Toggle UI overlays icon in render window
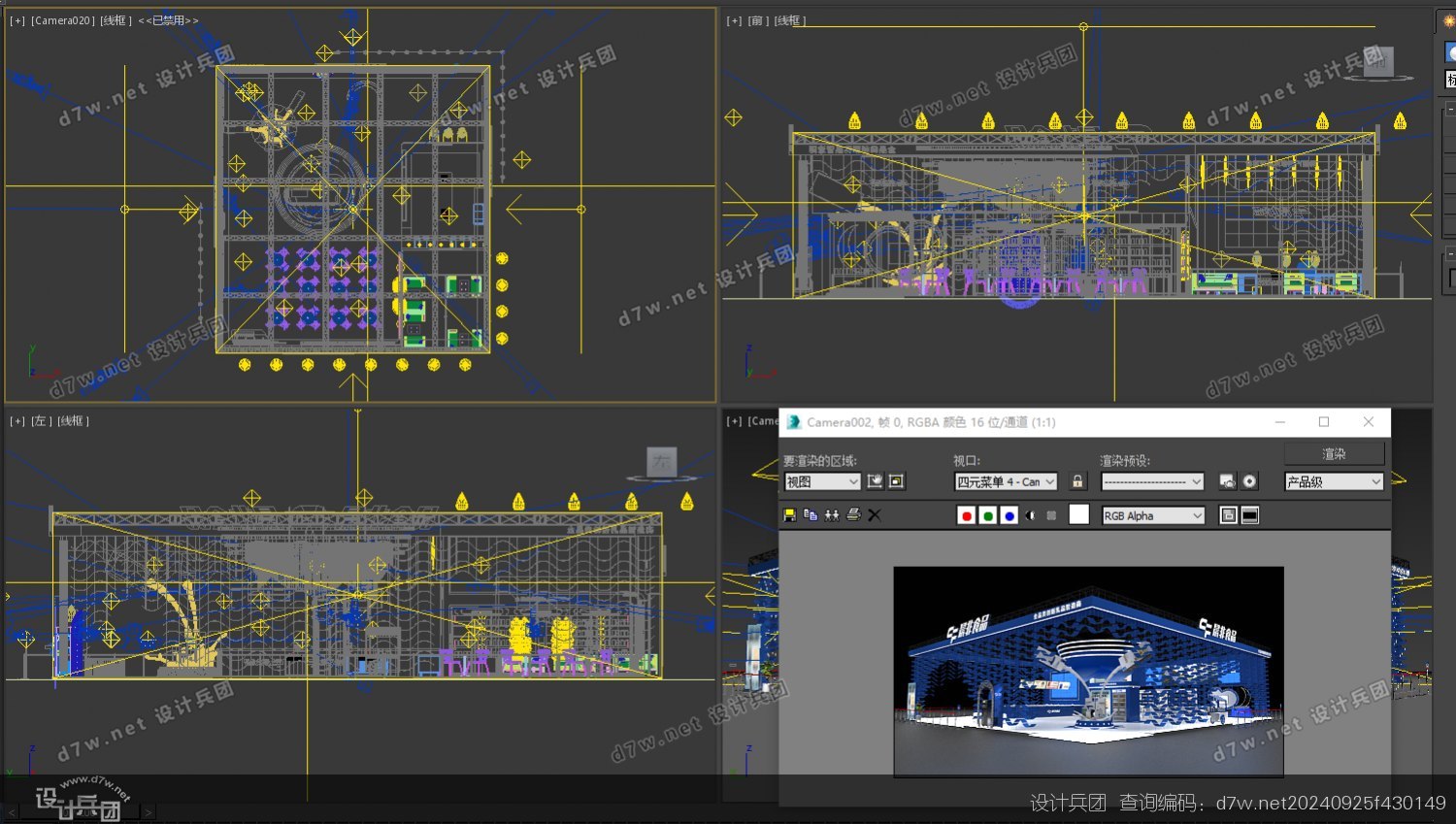The width and height of the screenshot is (1456, 824). point(1228,515)
